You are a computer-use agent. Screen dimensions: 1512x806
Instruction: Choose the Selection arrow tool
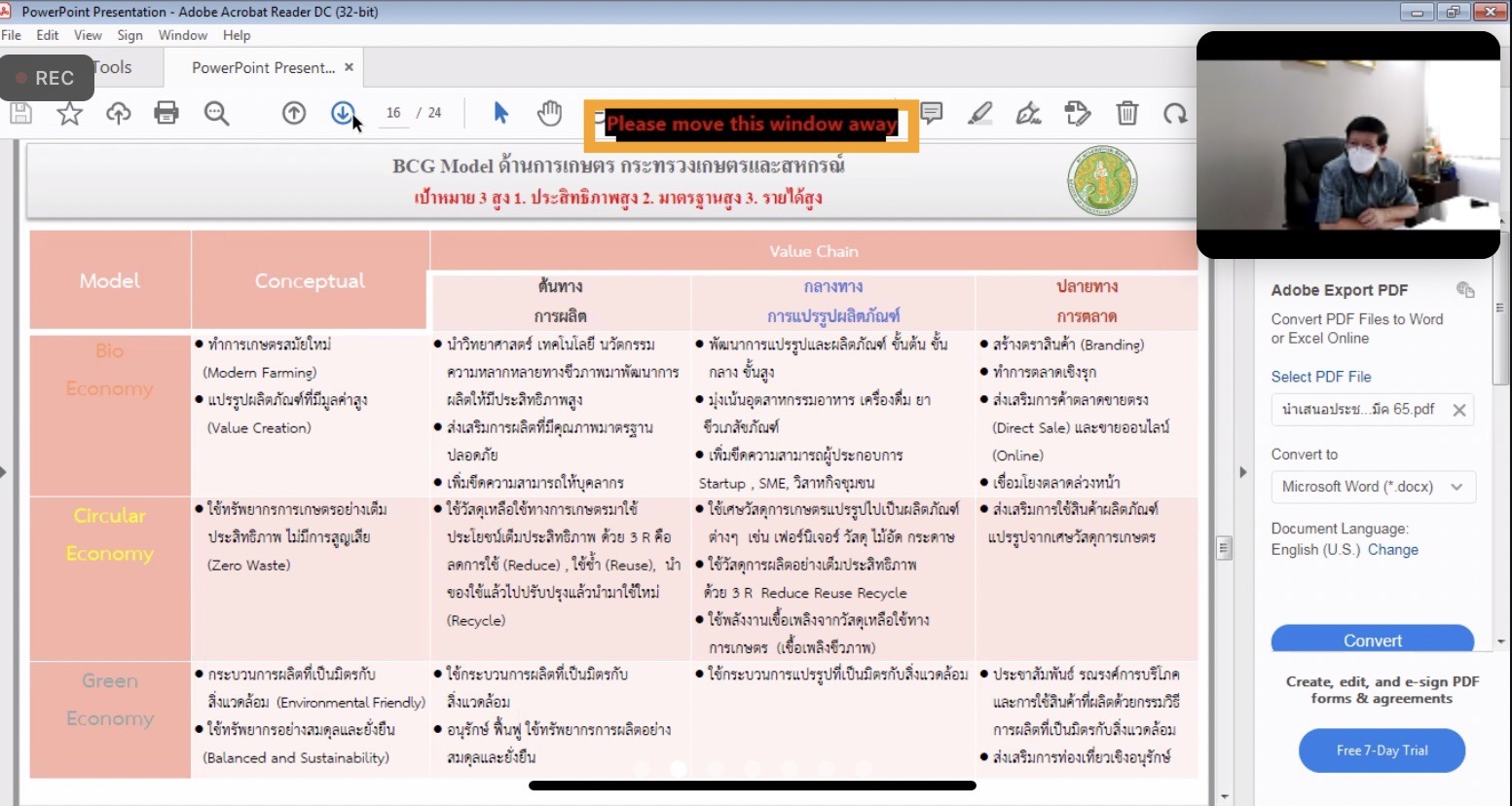pos(501,113)
